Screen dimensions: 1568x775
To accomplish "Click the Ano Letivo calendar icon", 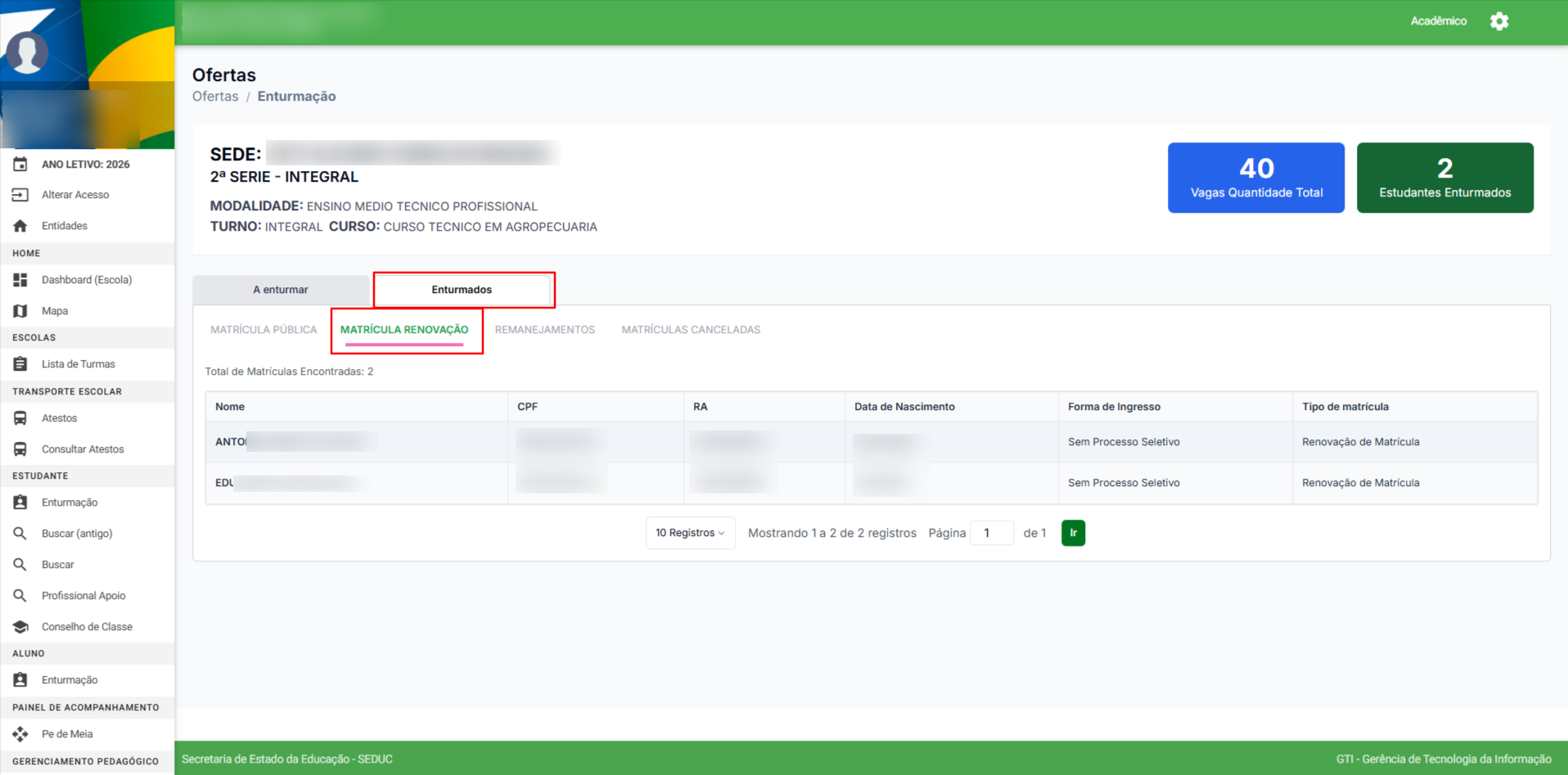I will [x=20, y=164].
